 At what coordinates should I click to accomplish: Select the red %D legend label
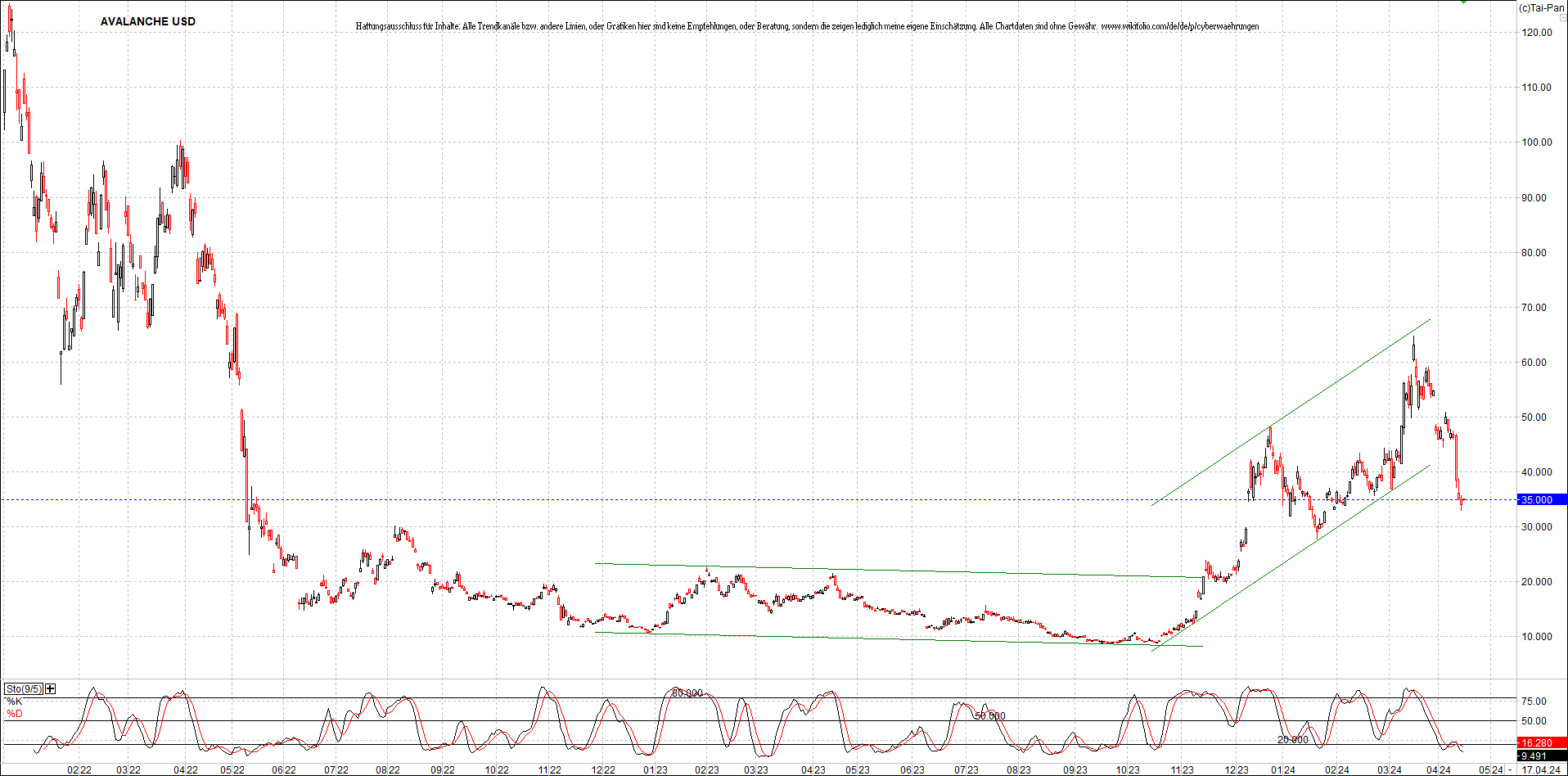pos(15,714)
